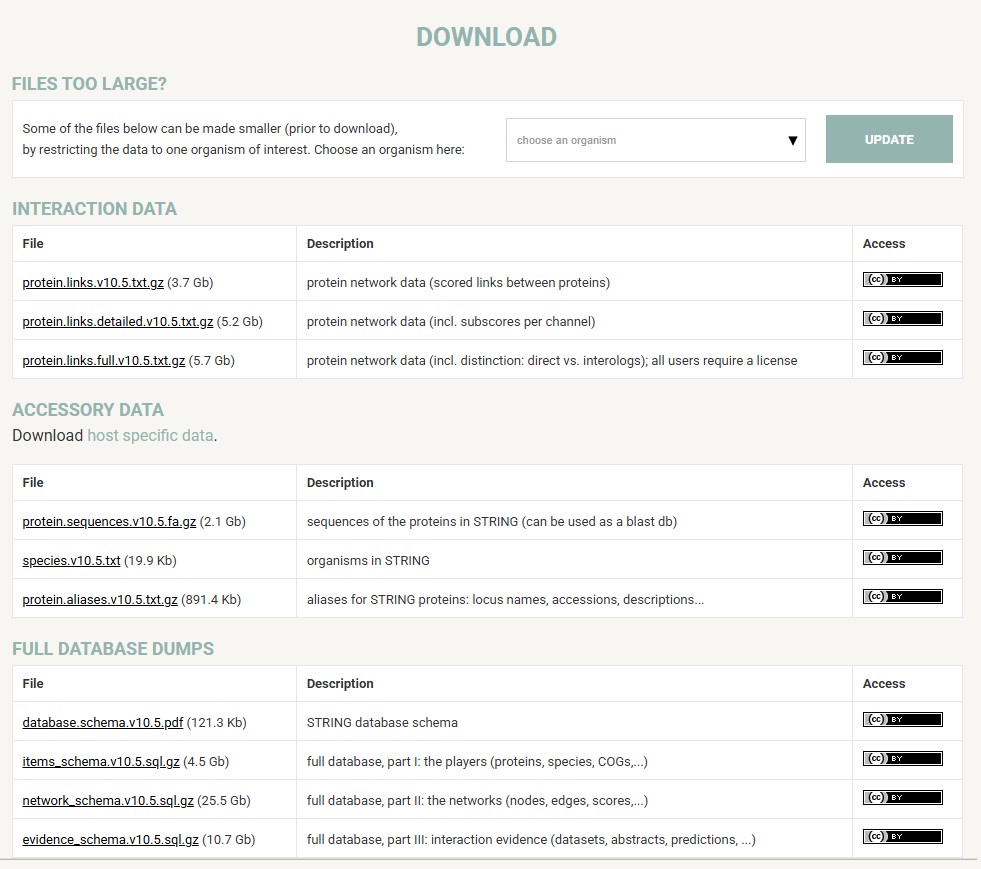Click the File header in Full Database Dumps table
The height and width of the screenshot is (869, 981).
[x=33, y=683]
